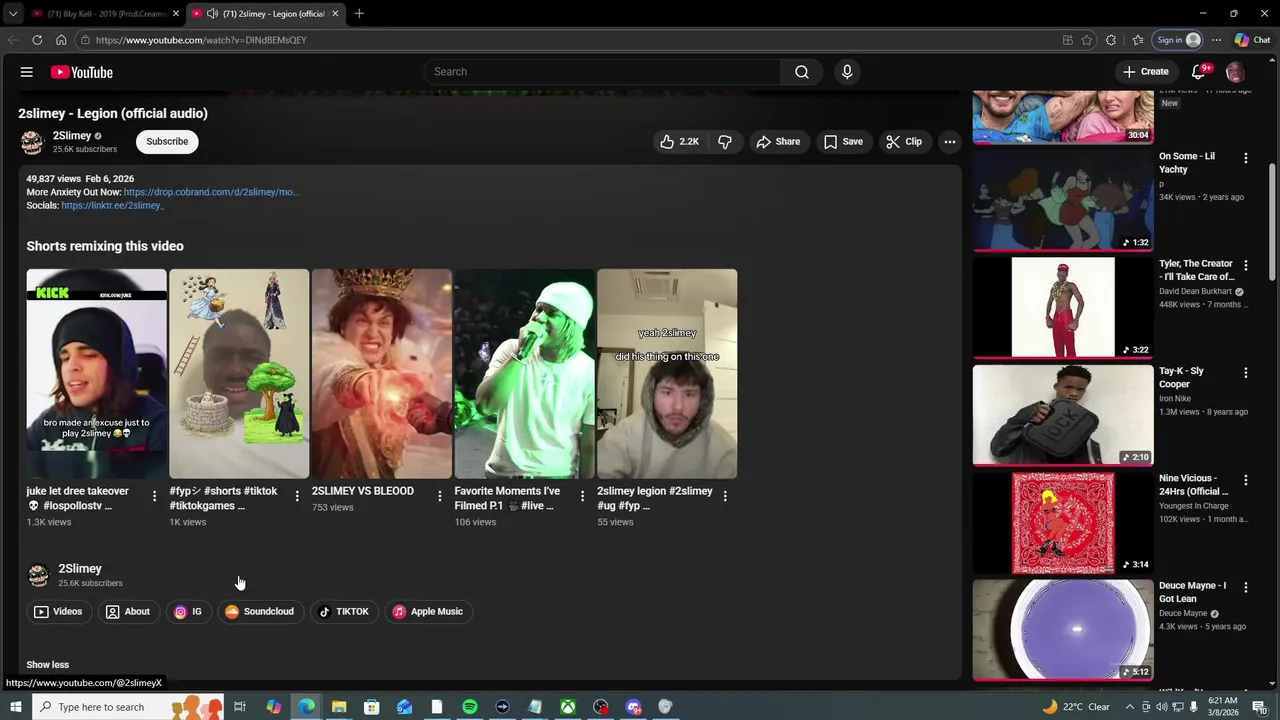
Task: Bookmark this page with the star icon
Action: click(1087, 40)
